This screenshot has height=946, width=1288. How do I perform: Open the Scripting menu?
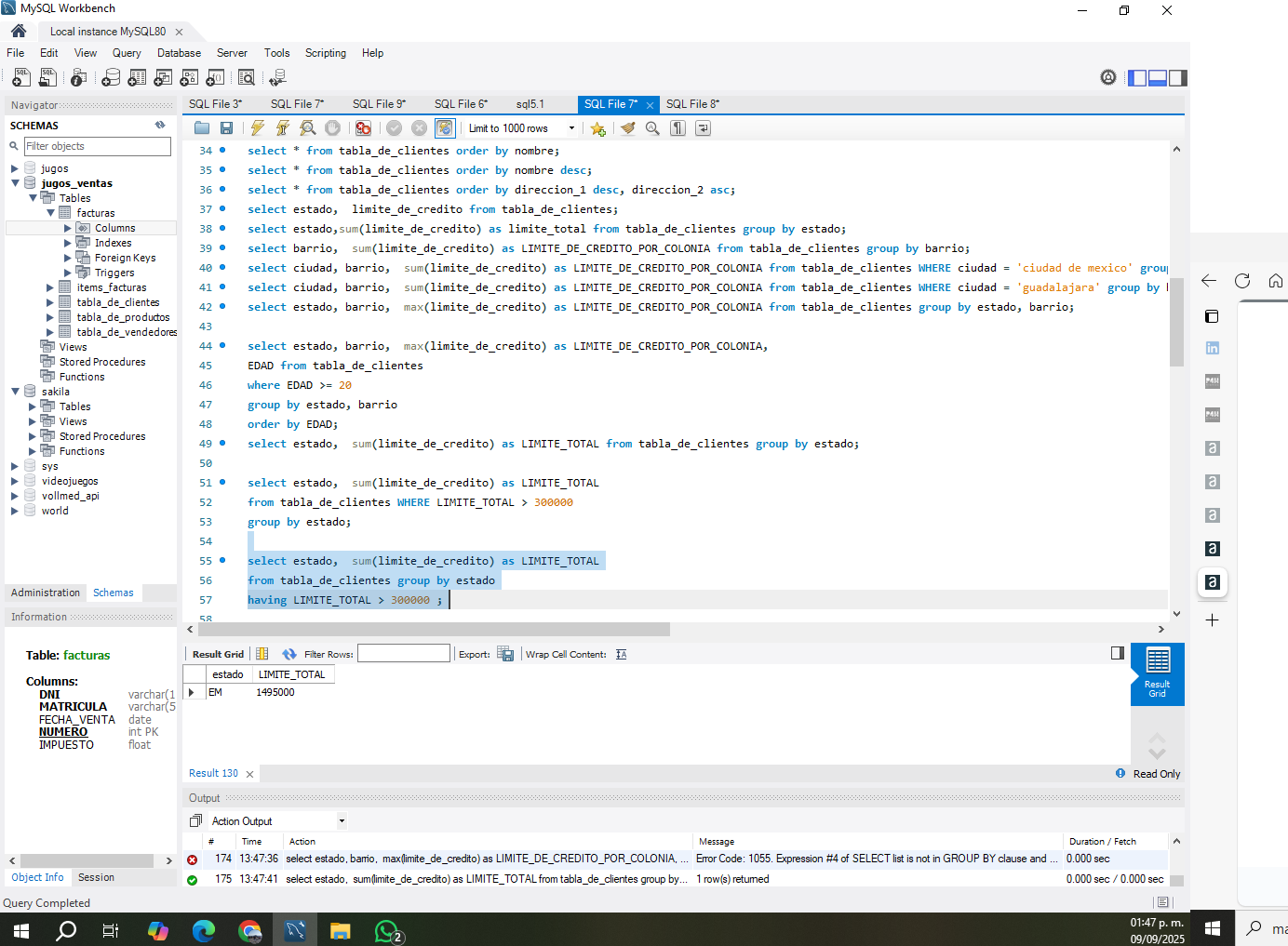[x=326, y=53]
